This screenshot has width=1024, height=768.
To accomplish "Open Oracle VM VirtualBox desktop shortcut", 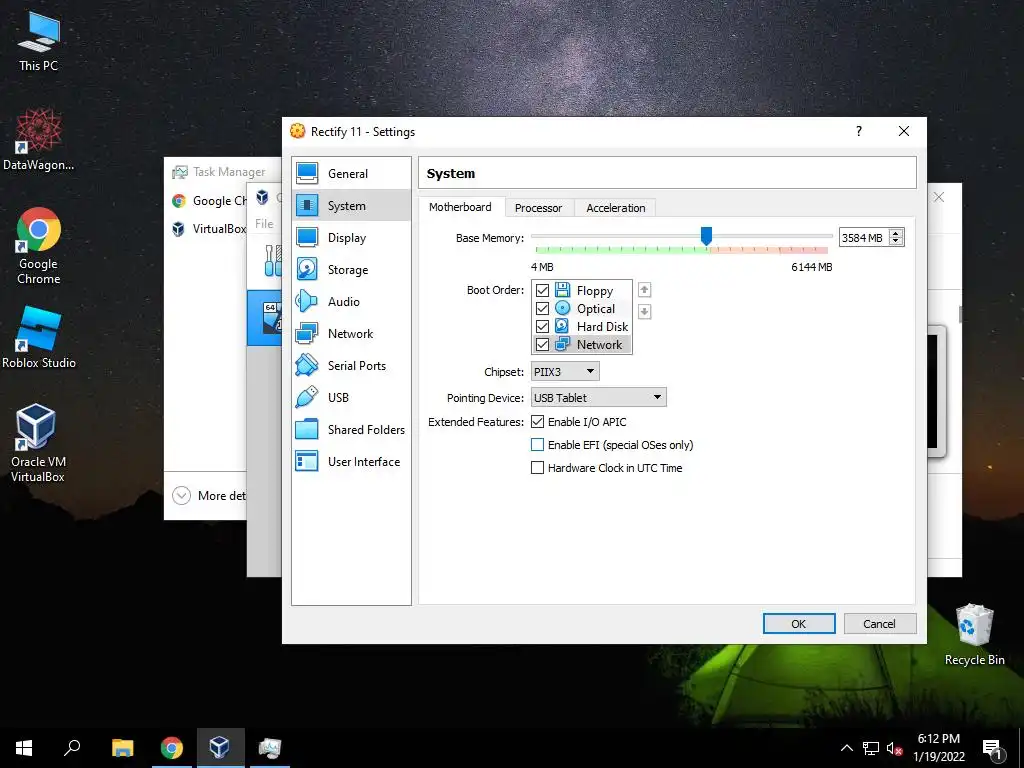I will click(x=37, y=443).
